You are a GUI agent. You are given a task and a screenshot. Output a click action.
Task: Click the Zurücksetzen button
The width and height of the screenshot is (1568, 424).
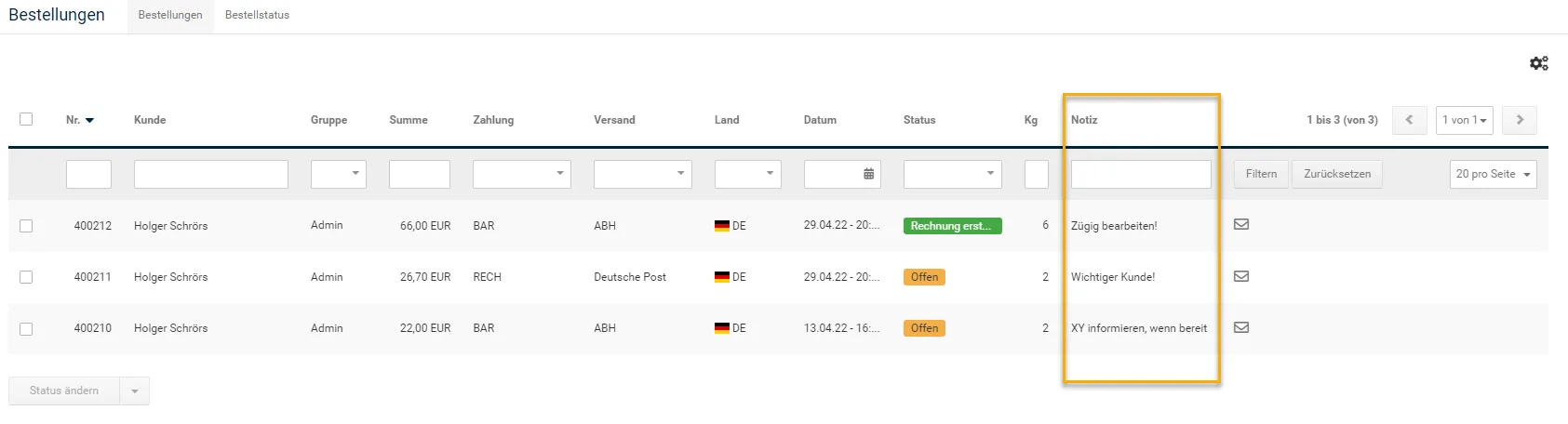[1337, 174]
